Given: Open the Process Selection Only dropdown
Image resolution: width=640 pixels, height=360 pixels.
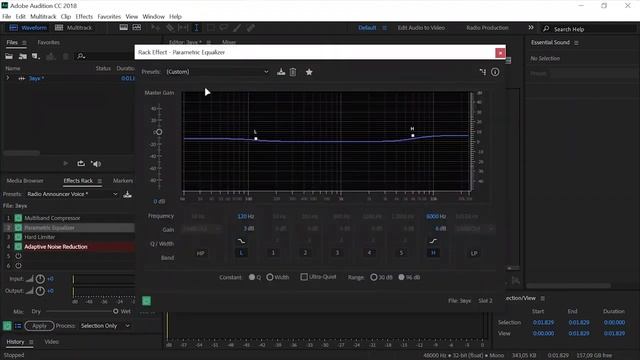Looking at the screenshot, I should point(105,326).
